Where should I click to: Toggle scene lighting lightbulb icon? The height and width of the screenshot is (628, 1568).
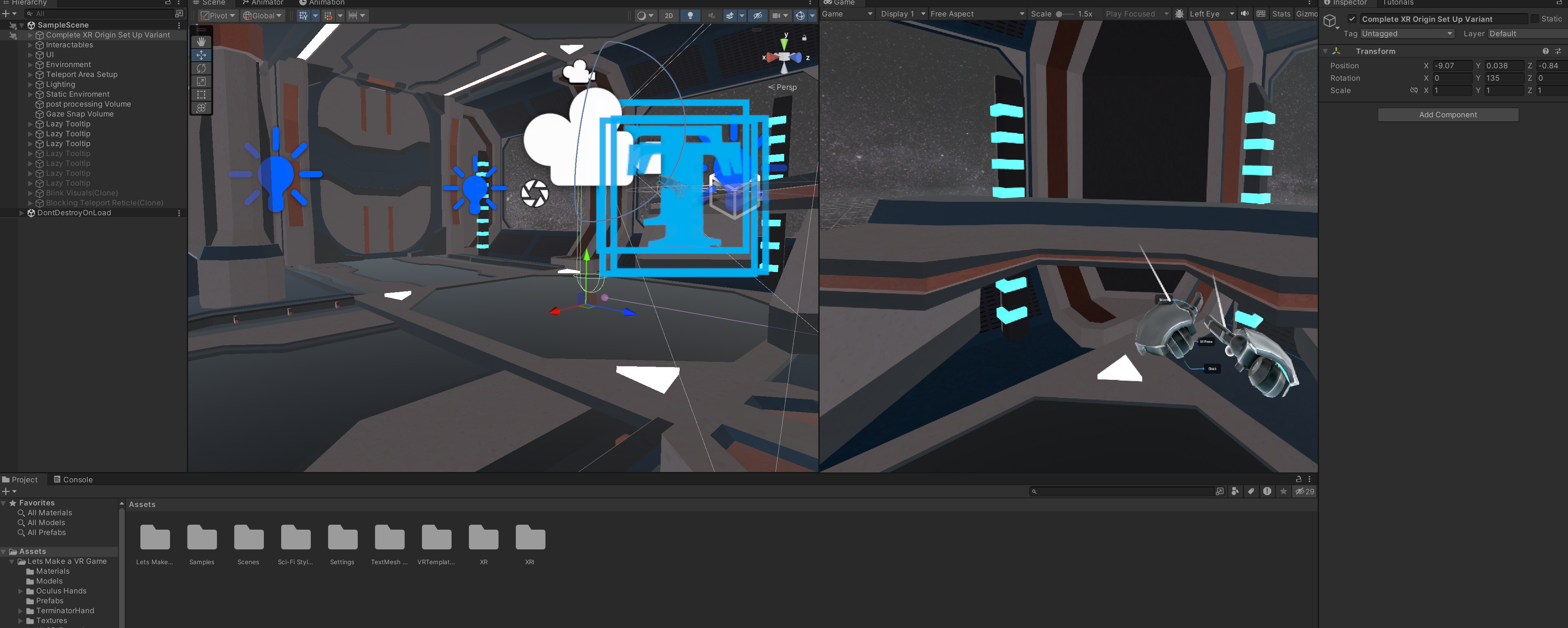690,16
